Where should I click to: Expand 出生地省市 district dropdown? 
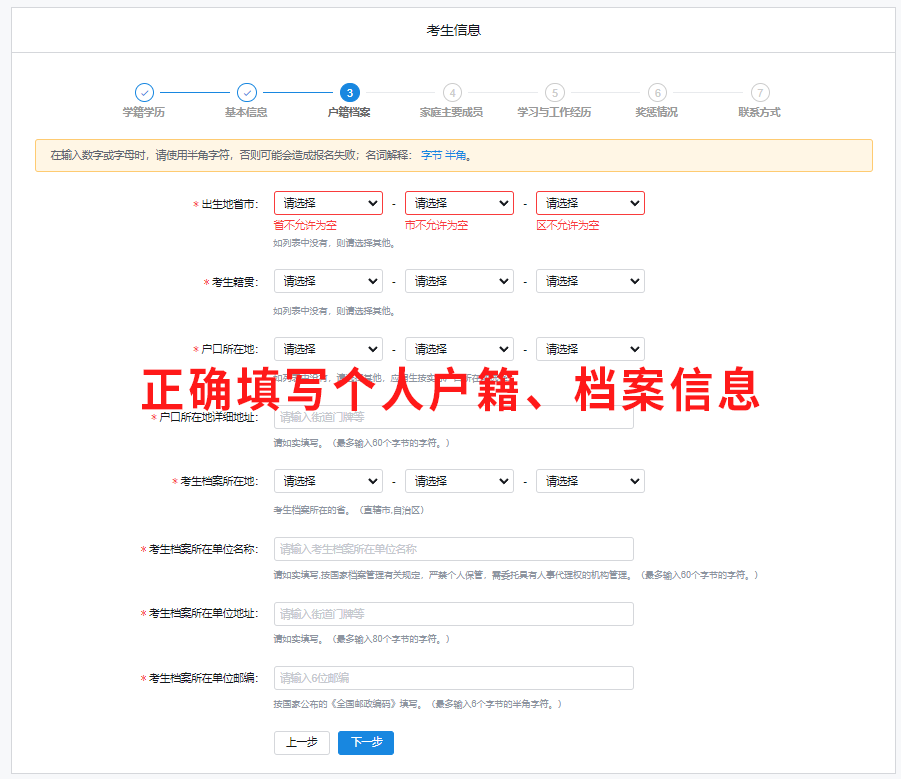point(590,203)
